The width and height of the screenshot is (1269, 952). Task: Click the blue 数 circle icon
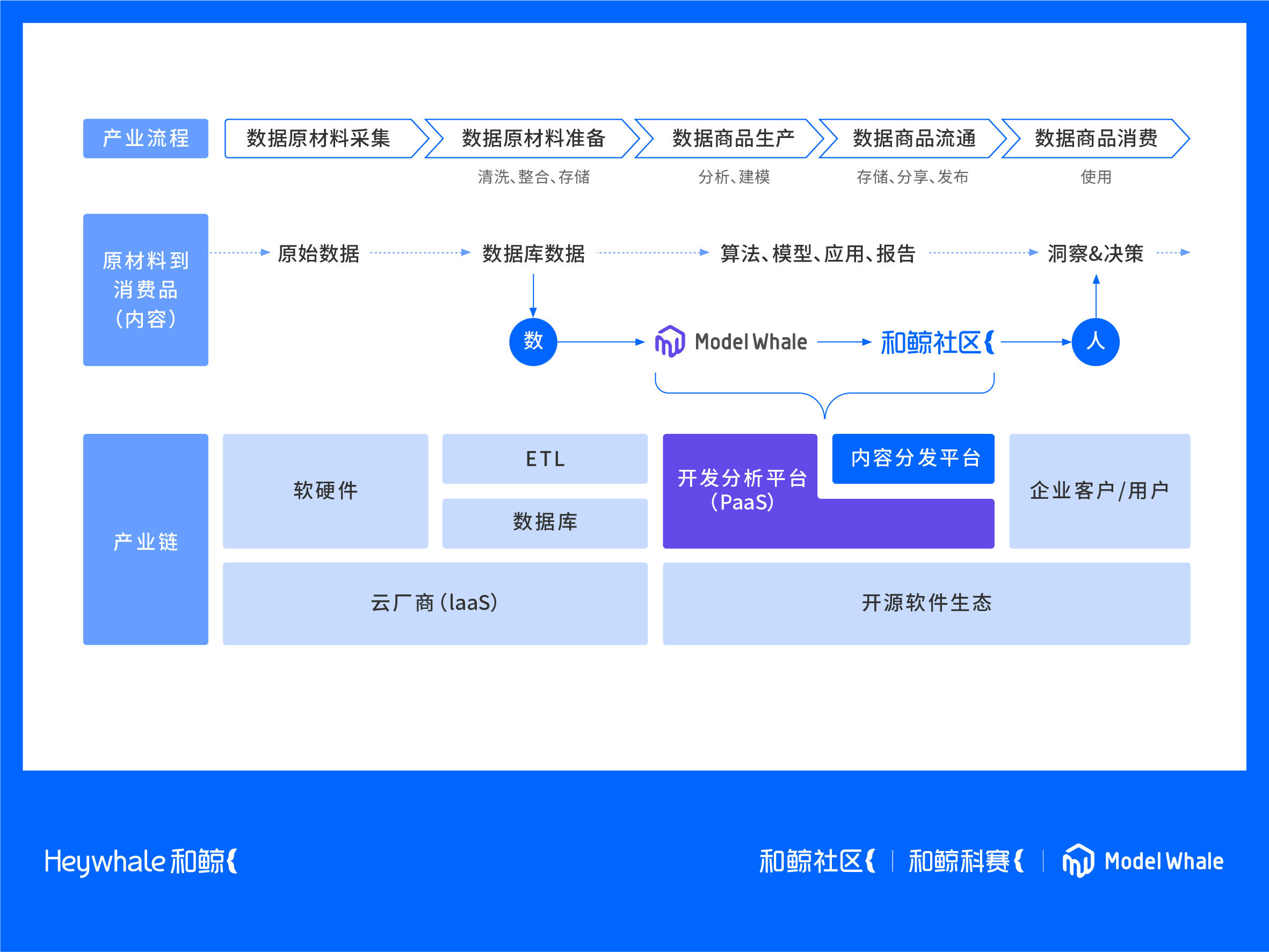pyautogui.click(x=533, y=342)
